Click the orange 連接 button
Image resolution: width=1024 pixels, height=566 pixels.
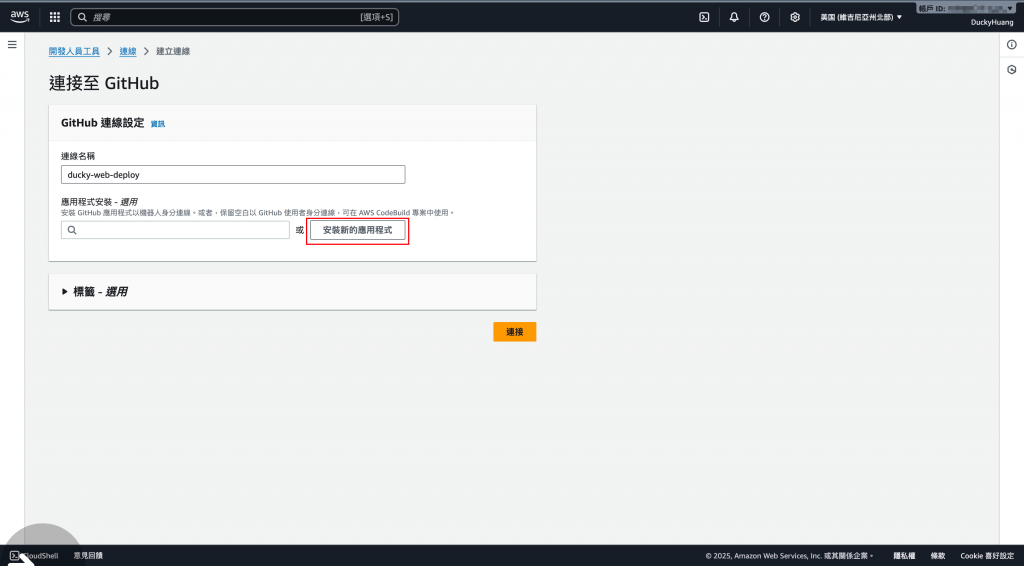(x=515, y=332)
